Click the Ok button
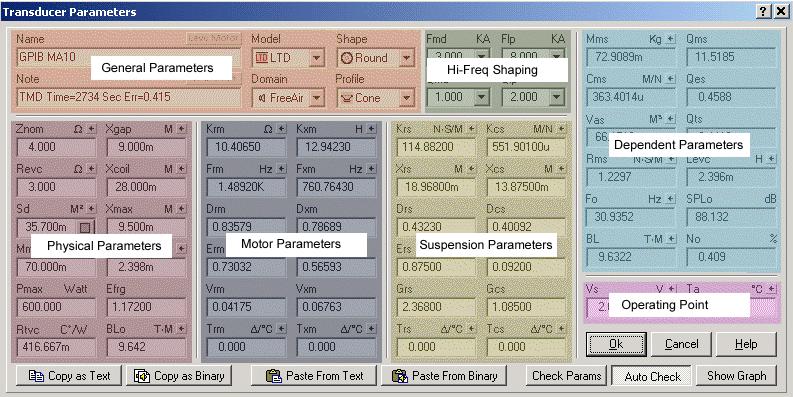 point(616,344)
